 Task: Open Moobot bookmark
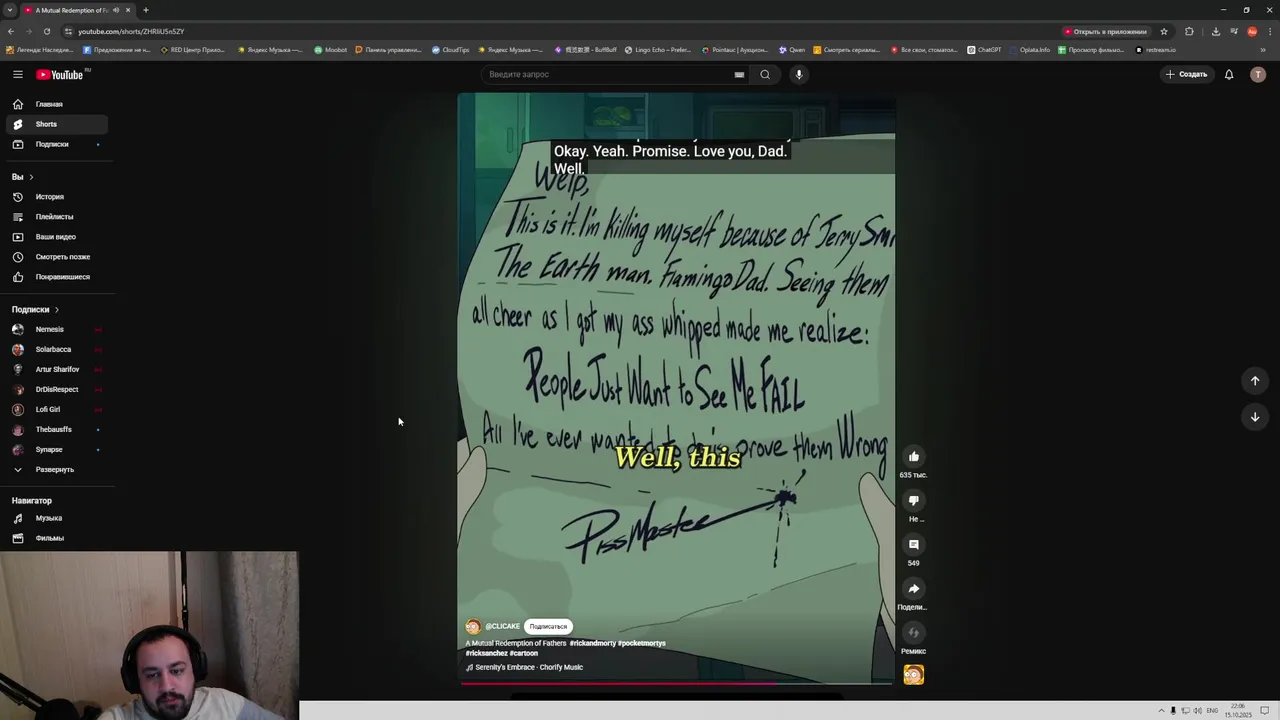pos(331,49)
